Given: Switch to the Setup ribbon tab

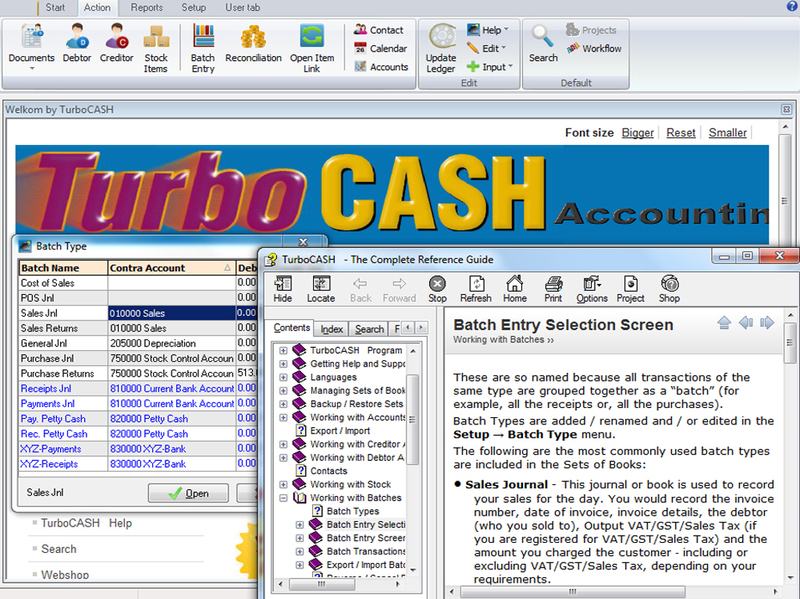Looking at the screenshot, I should point(194,8).
